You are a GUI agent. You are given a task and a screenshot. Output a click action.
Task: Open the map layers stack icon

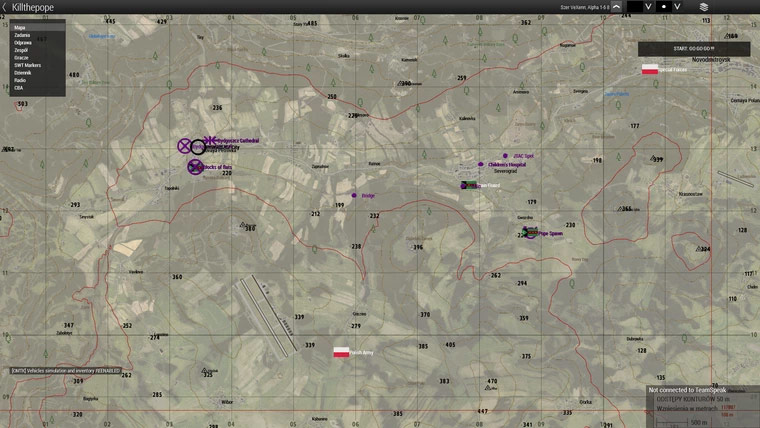[704, 7]
